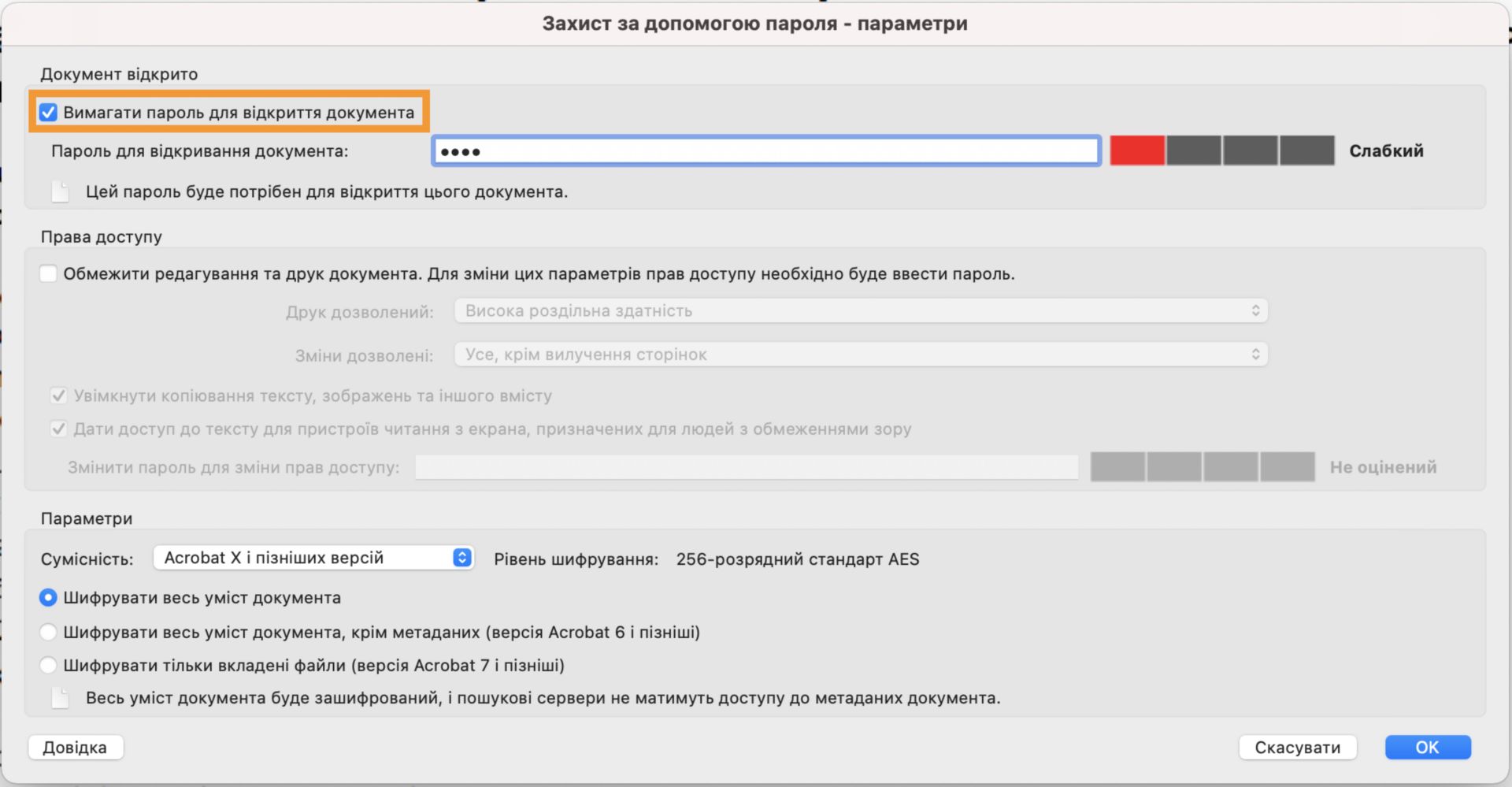This screenshot has height=787, width=1512.
Task: Click the document open password field
Action: tap(765, 151)
